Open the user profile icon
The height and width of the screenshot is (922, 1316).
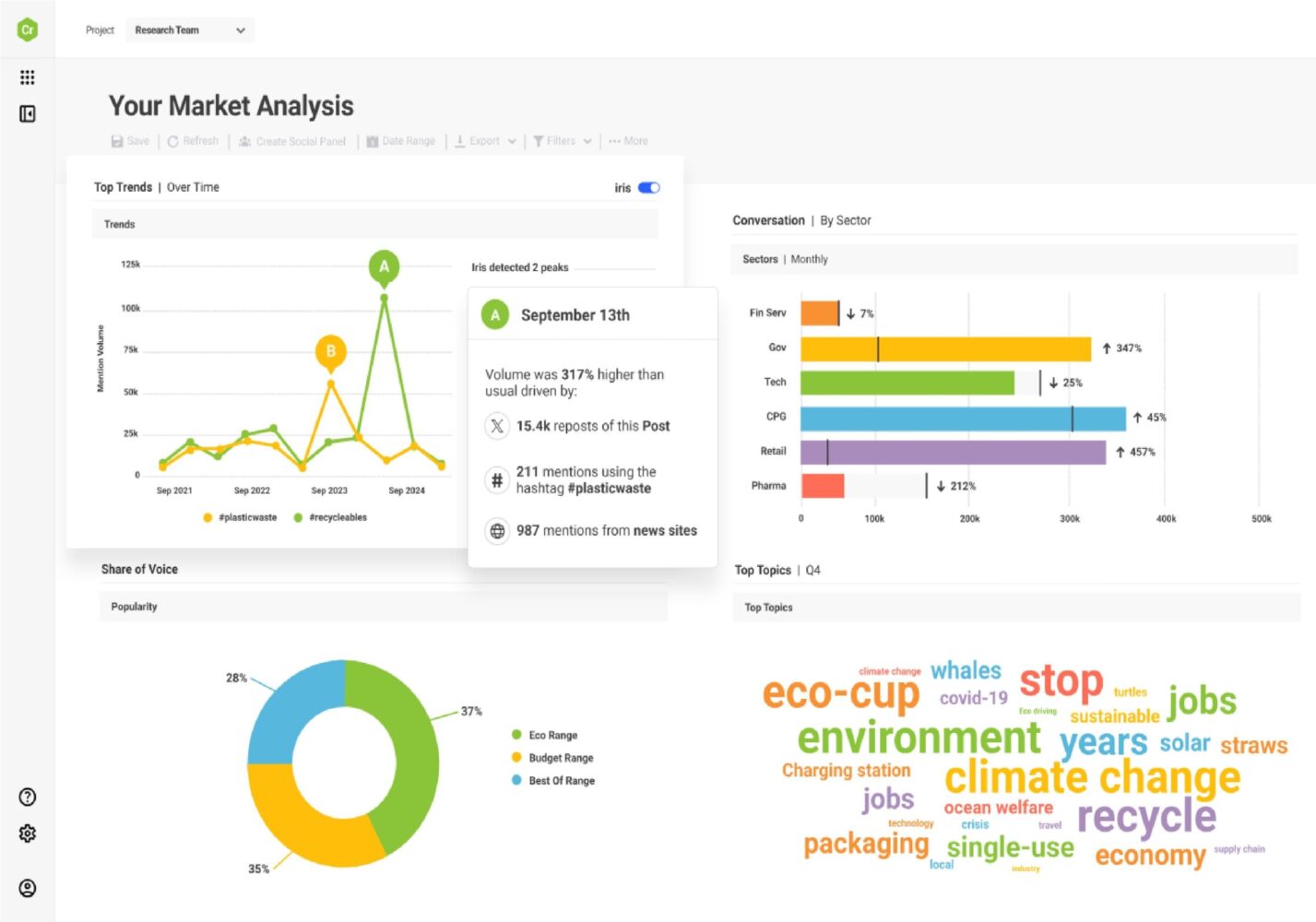(28, 888)
